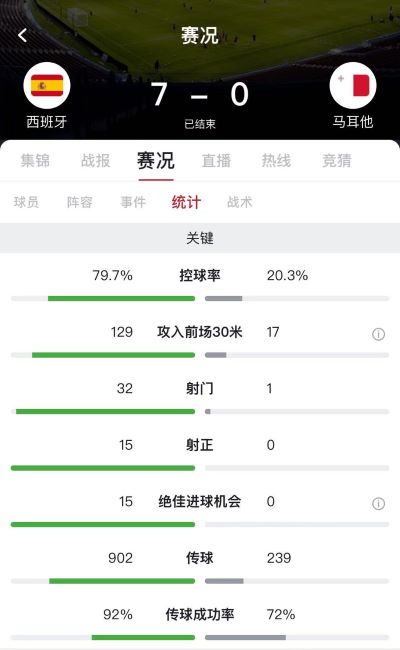The width and height of the screenshot is (400, 650).
Task: Tap the 西班牙 team name
Action: 47,122
